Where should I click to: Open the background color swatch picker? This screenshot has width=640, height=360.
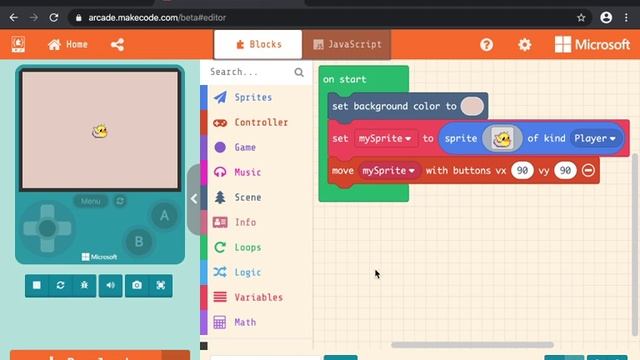tap(472, 107)
